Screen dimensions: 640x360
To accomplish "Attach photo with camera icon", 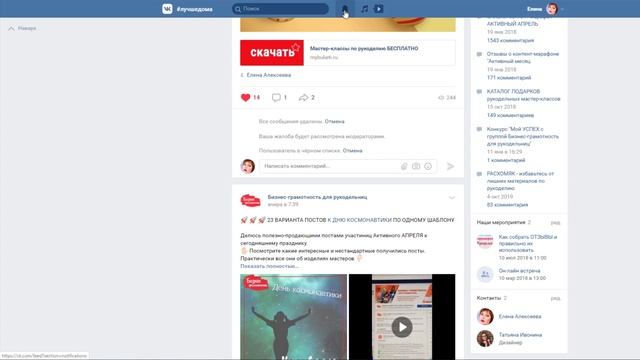I will [416, 166].
